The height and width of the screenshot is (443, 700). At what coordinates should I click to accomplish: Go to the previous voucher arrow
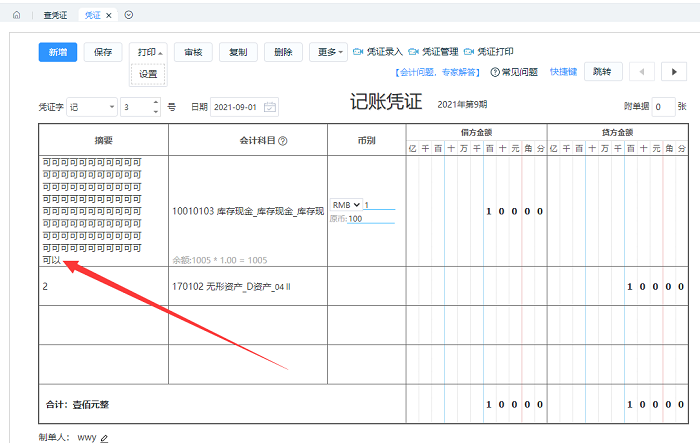[x=642, y=72]
